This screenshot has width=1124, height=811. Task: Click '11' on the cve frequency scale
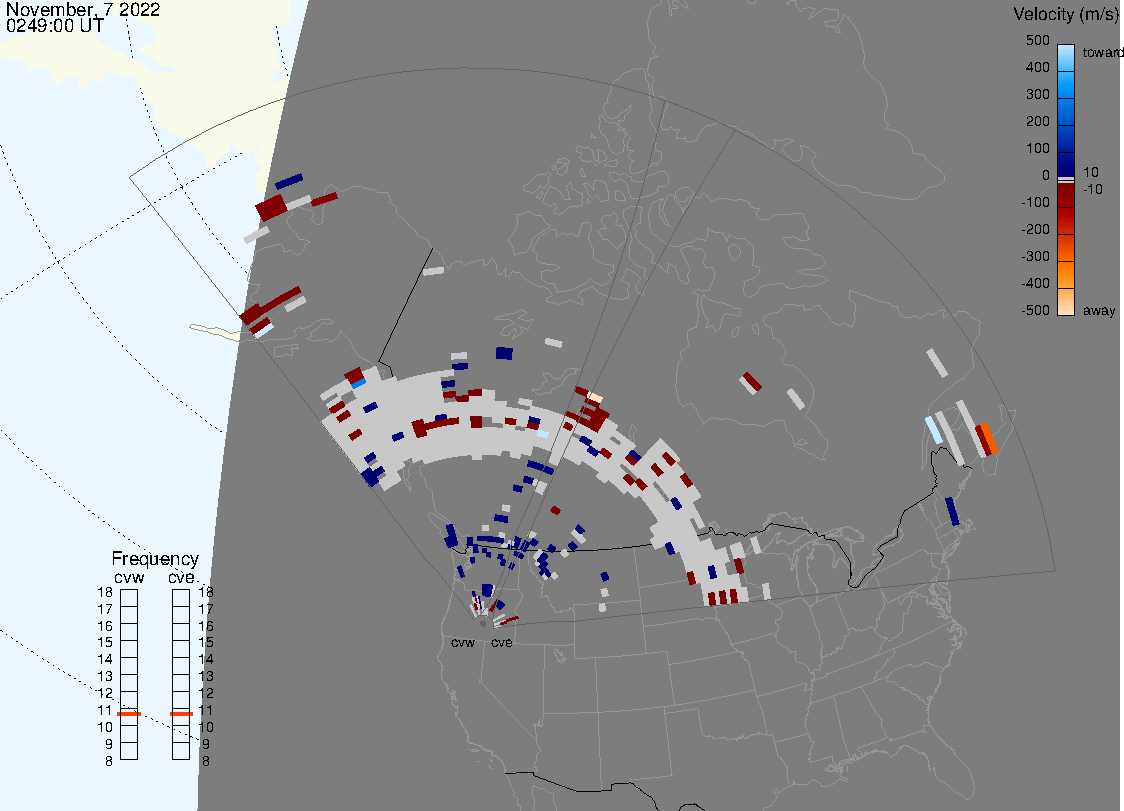click(x=206, y=711)
